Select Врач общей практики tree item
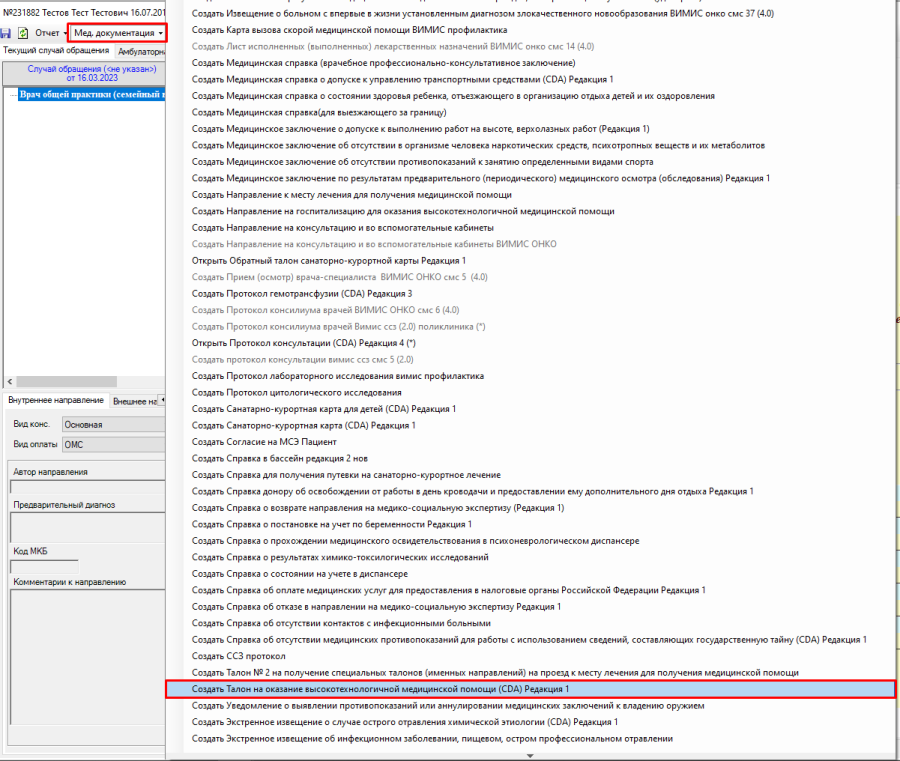 [x=92, y=95]
